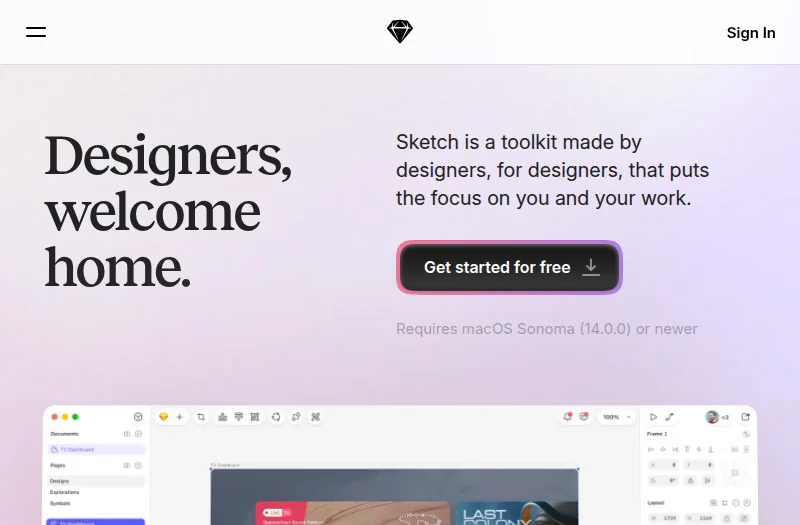Click the share/export icon in mockup top right
Image resolution: width=800 pixels, height=525 pixels.
coord(745,417)
